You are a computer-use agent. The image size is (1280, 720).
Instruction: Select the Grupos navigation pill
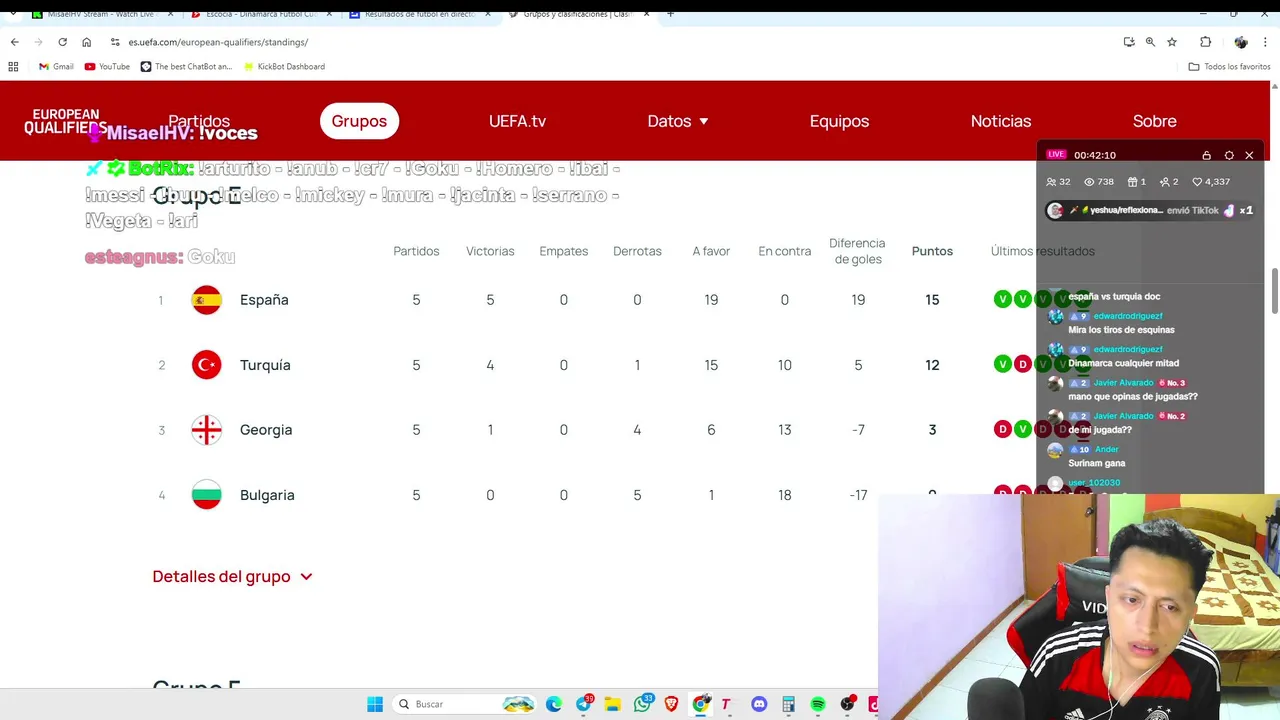tap(359, 121)
